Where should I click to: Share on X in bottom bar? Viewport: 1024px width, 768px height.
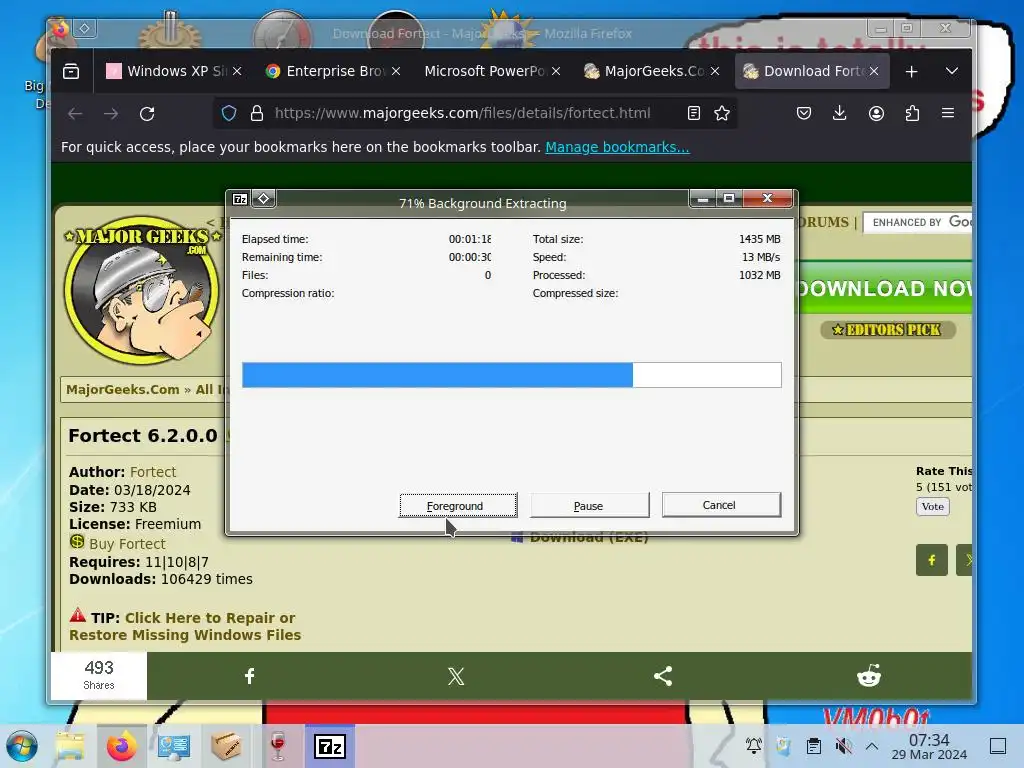click(x=456, y=676)
